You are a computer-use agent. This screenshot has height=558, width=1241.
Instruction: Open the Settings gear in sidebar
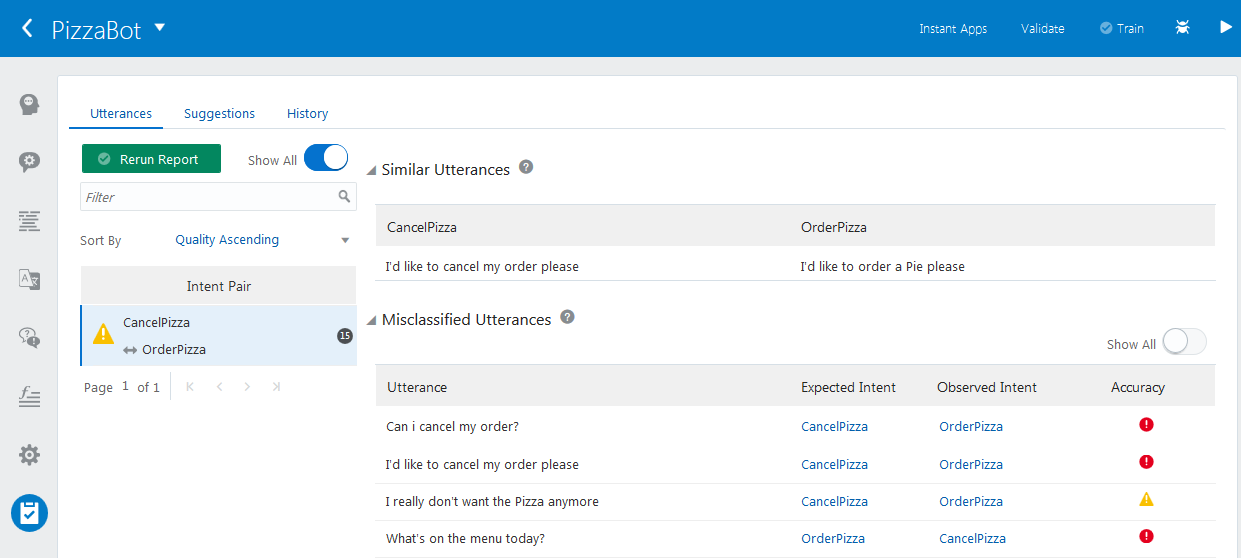(x=30, y=455)
